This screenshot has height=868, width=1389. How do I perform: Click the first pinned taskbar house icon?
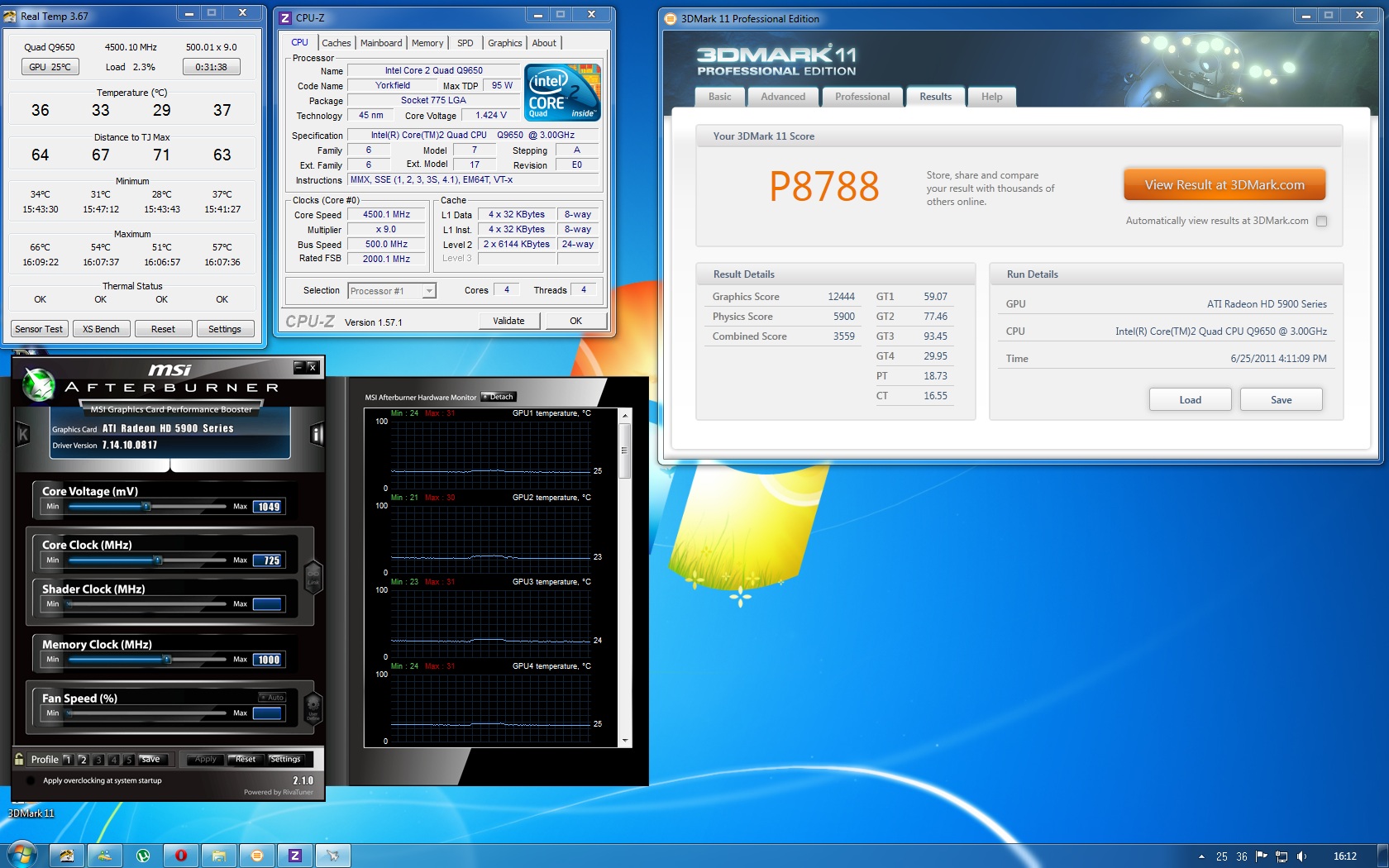[x=67, y=856]
